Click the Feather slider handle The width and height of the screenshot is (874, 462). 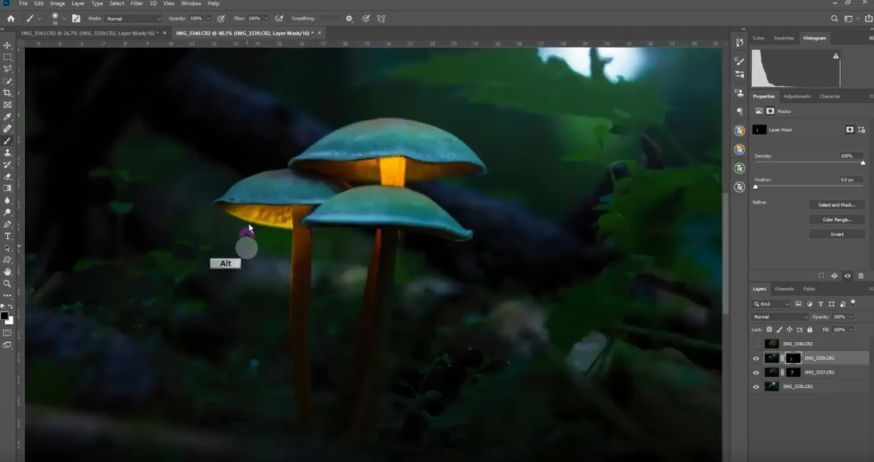tap(755, 187)
